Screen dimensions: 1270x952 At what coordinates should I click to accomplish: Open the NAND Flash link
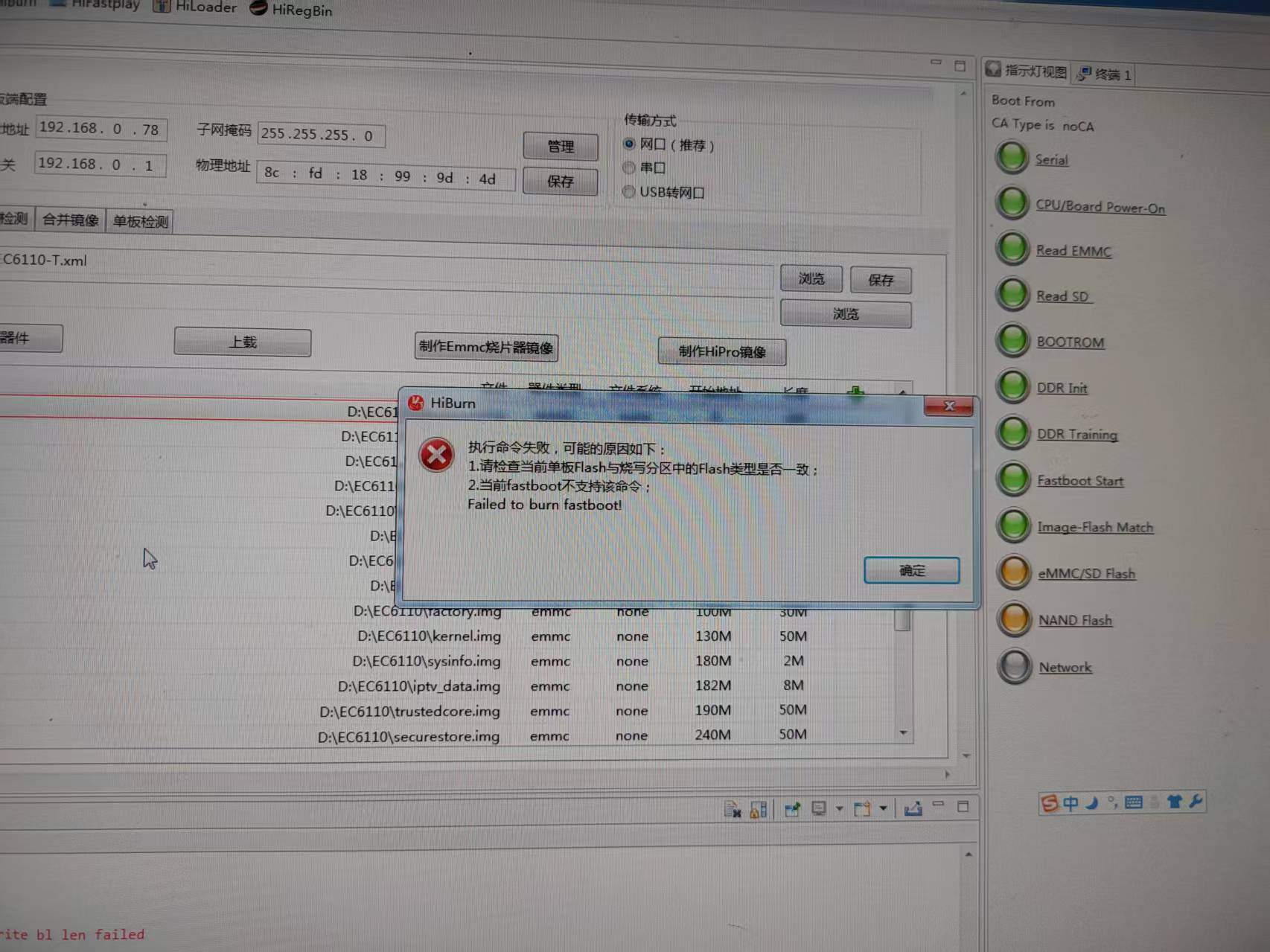(x=1075, y=620)
